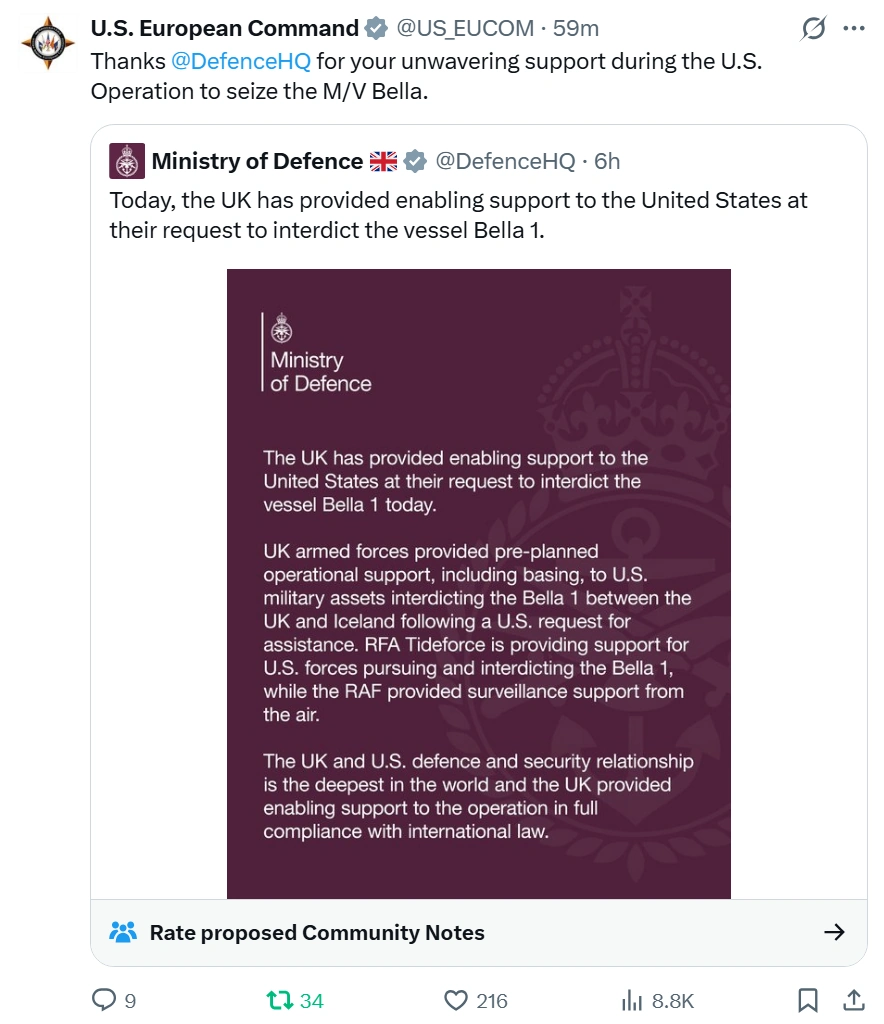Expand Community Notes with the arrow
The height and width of the screenshot is (1024, 884).
[x=834, y=933]
